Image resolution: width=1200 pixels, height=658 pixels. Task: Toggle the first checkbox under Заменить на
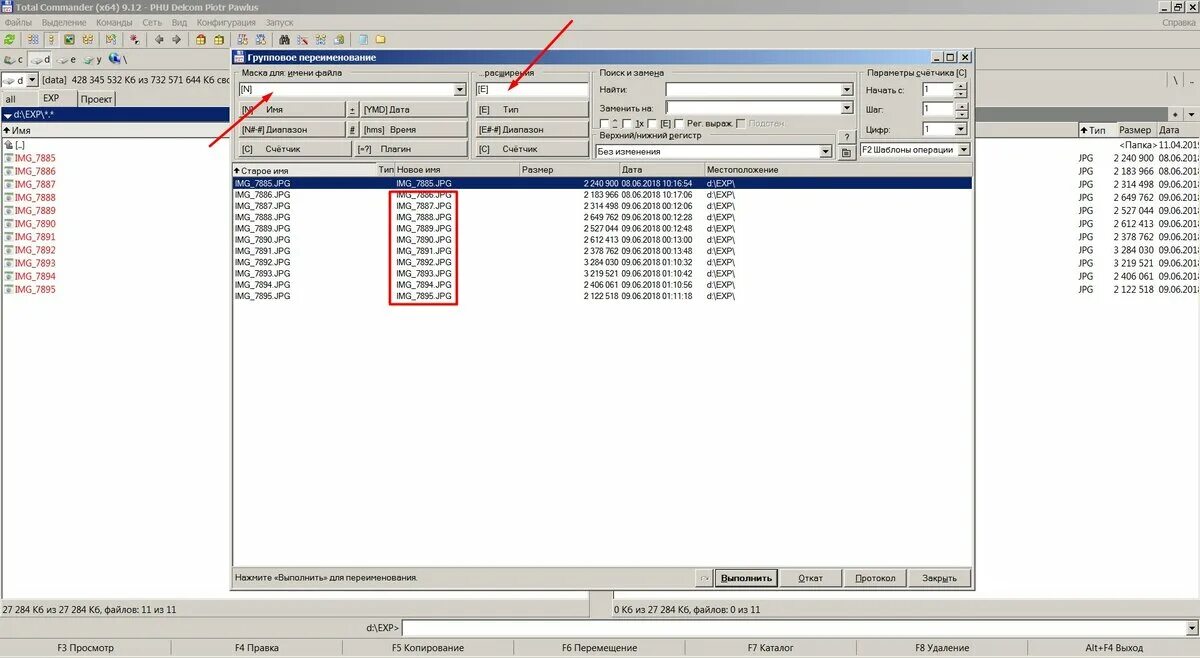click(x=604, y=123)
